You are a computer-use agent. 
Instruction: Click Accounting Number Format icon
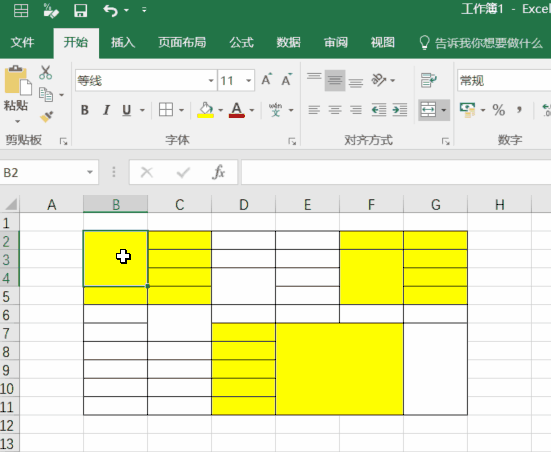pos(467,110)
